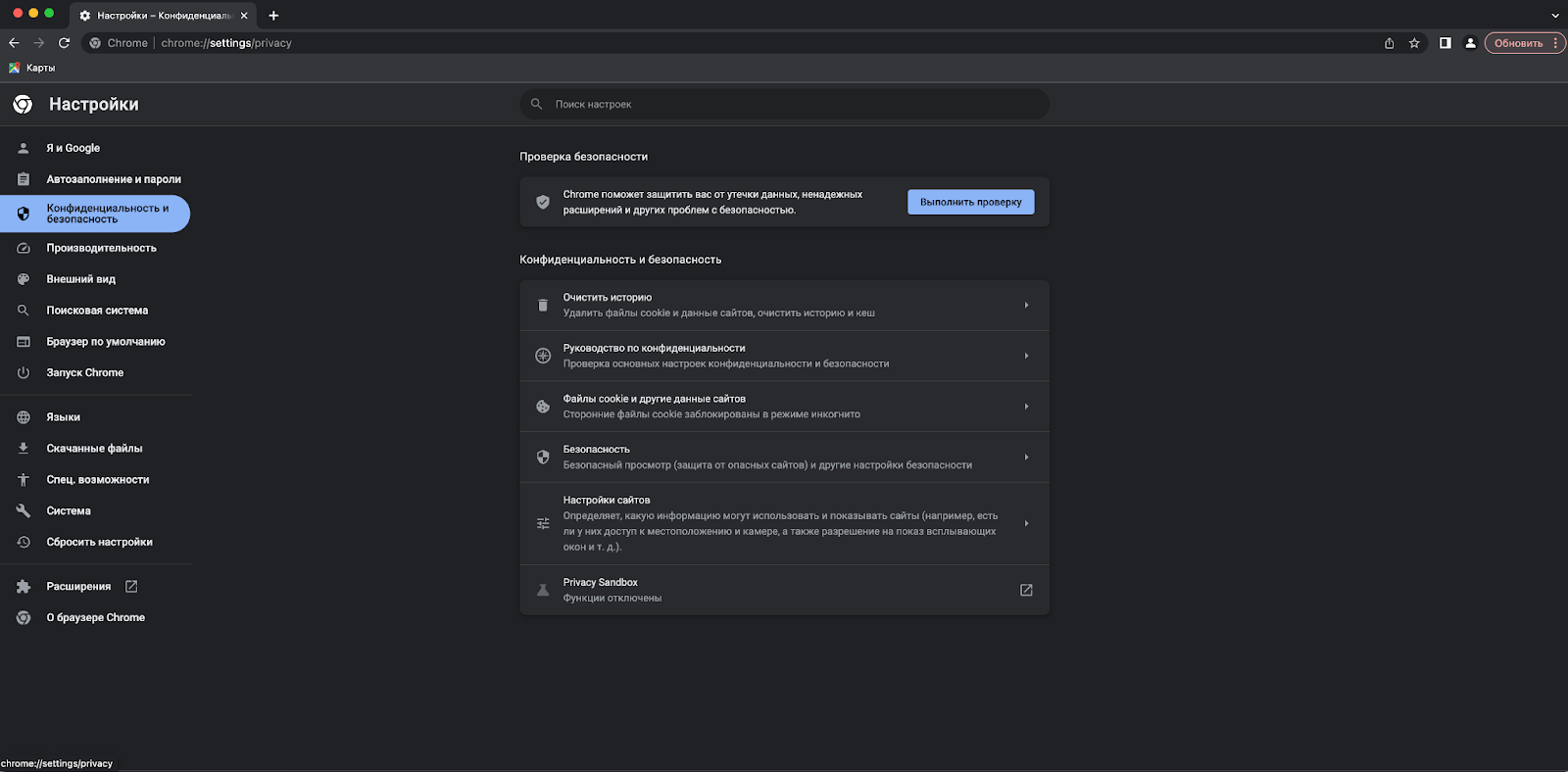Open the side panel icon in toolbar
The height and width of the screenshot is (772, 1568).
1445,43
